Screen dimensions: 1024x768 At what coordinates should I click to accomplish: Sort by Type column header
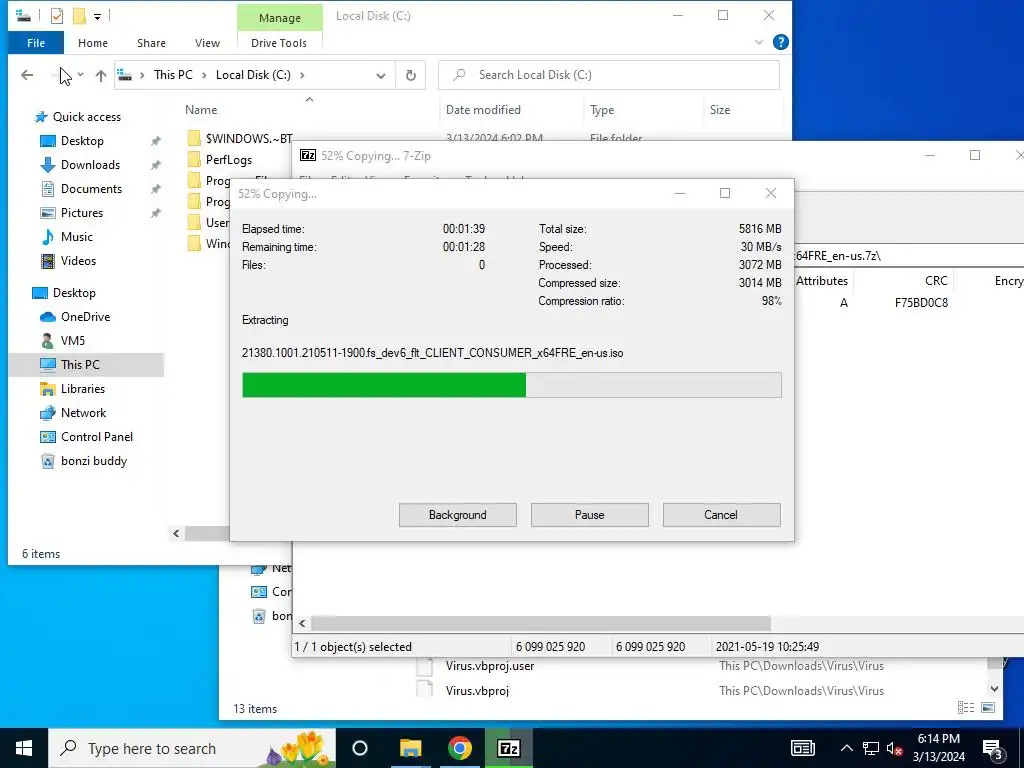[601, 110]
